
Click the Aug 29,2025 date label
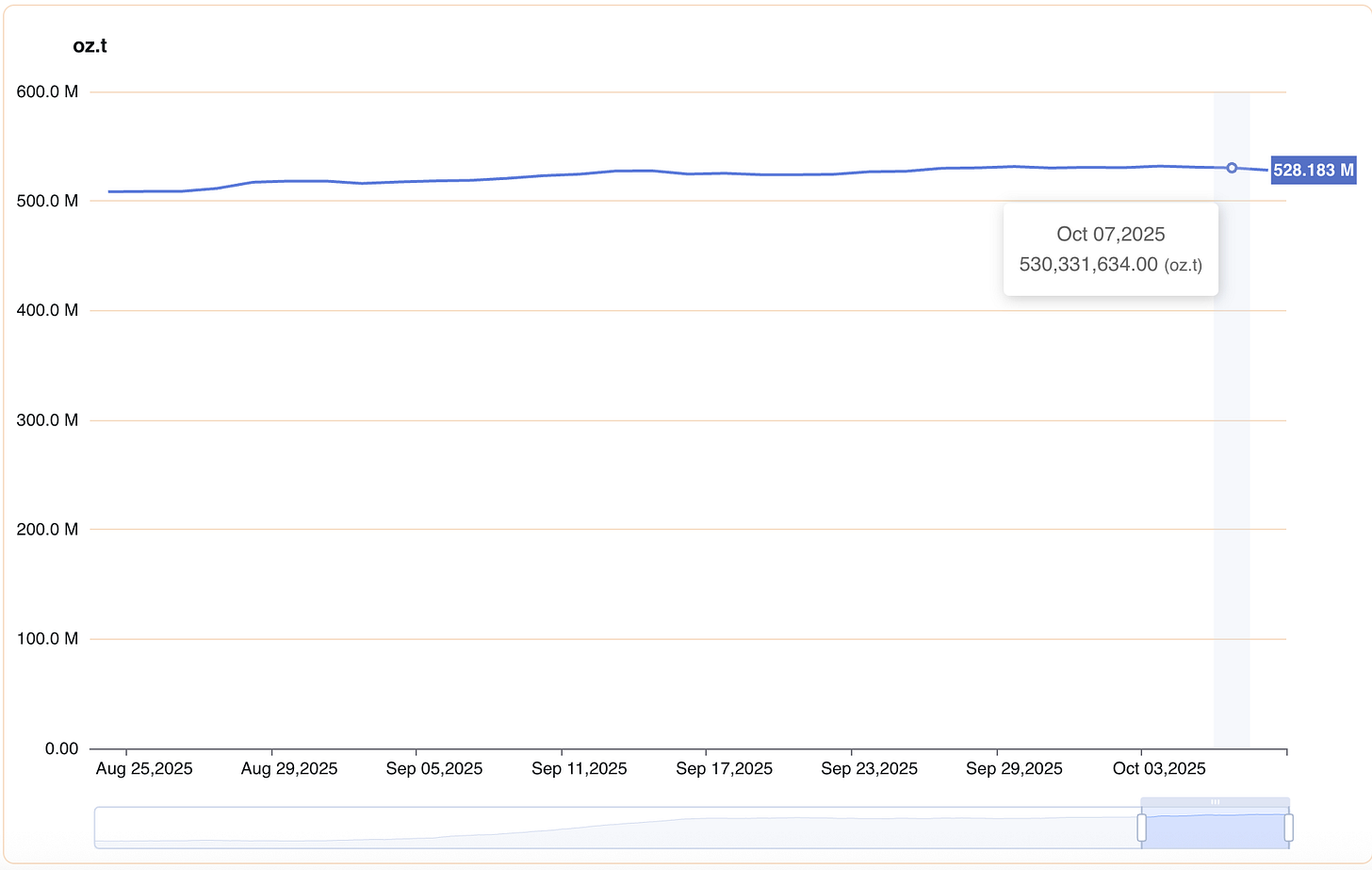click(289, 769)
